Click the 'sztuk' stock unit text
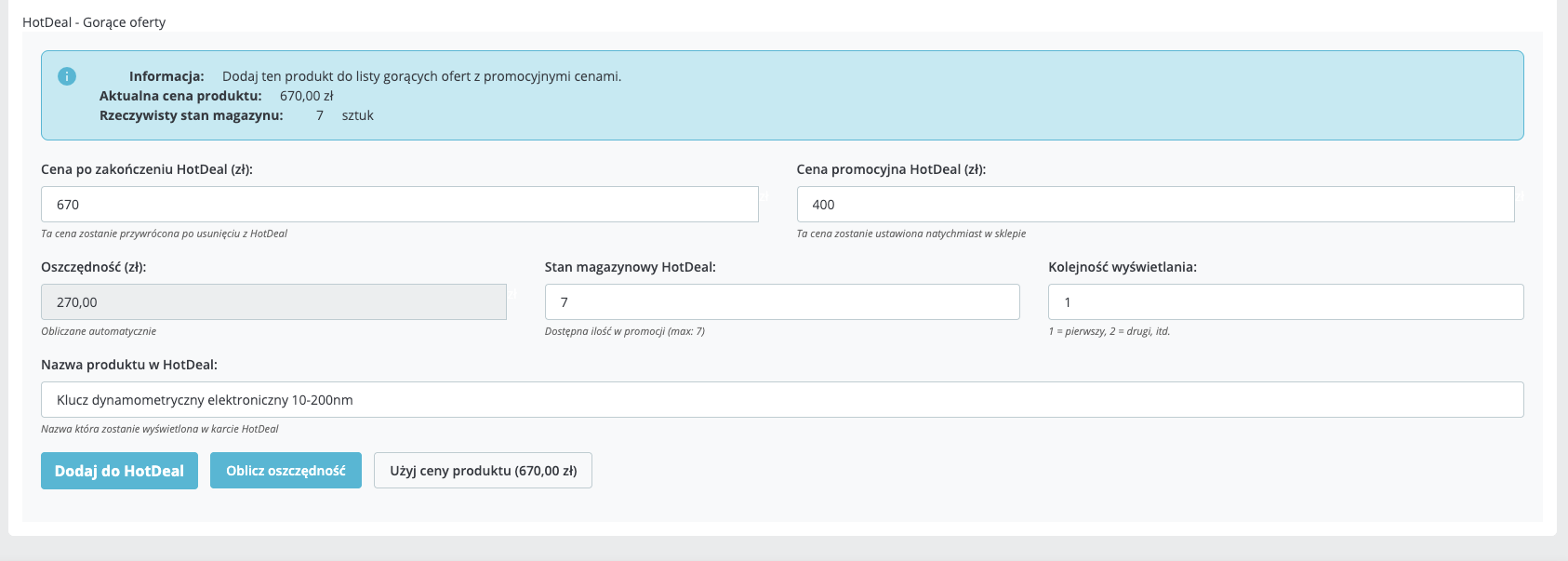Screen dimensions: 1568x561 pyautogui.click(x=358, y=115)
